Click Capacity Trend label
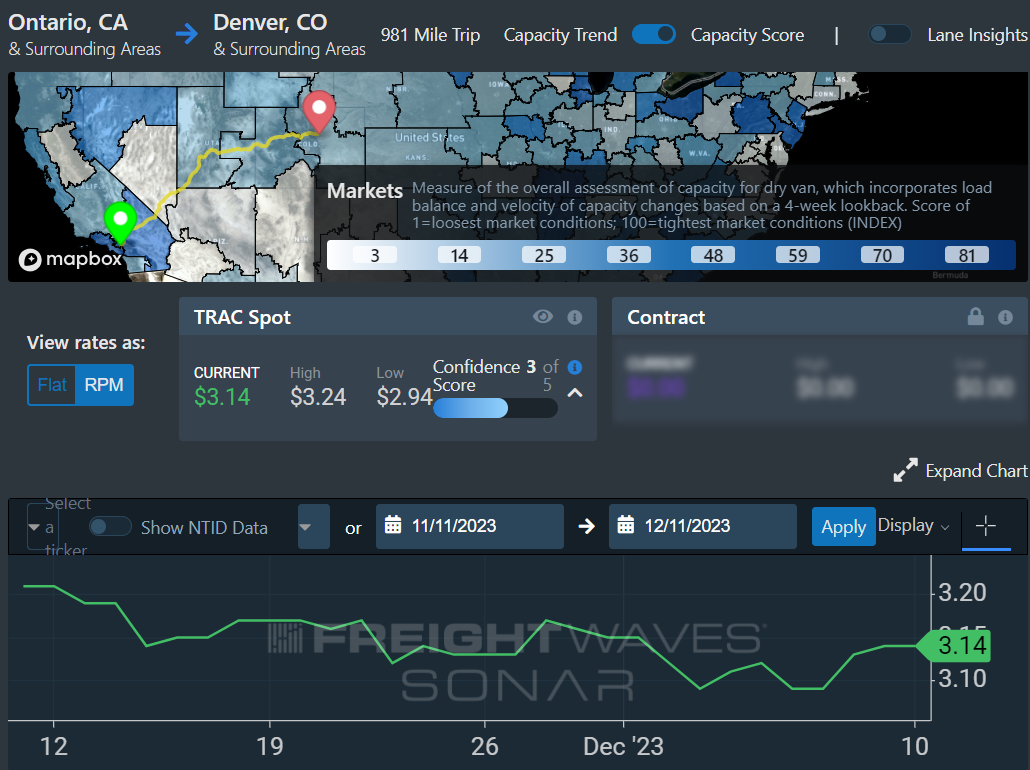Image resolution: width=1030 pixels, height=770 pixels. coord(560,35)
